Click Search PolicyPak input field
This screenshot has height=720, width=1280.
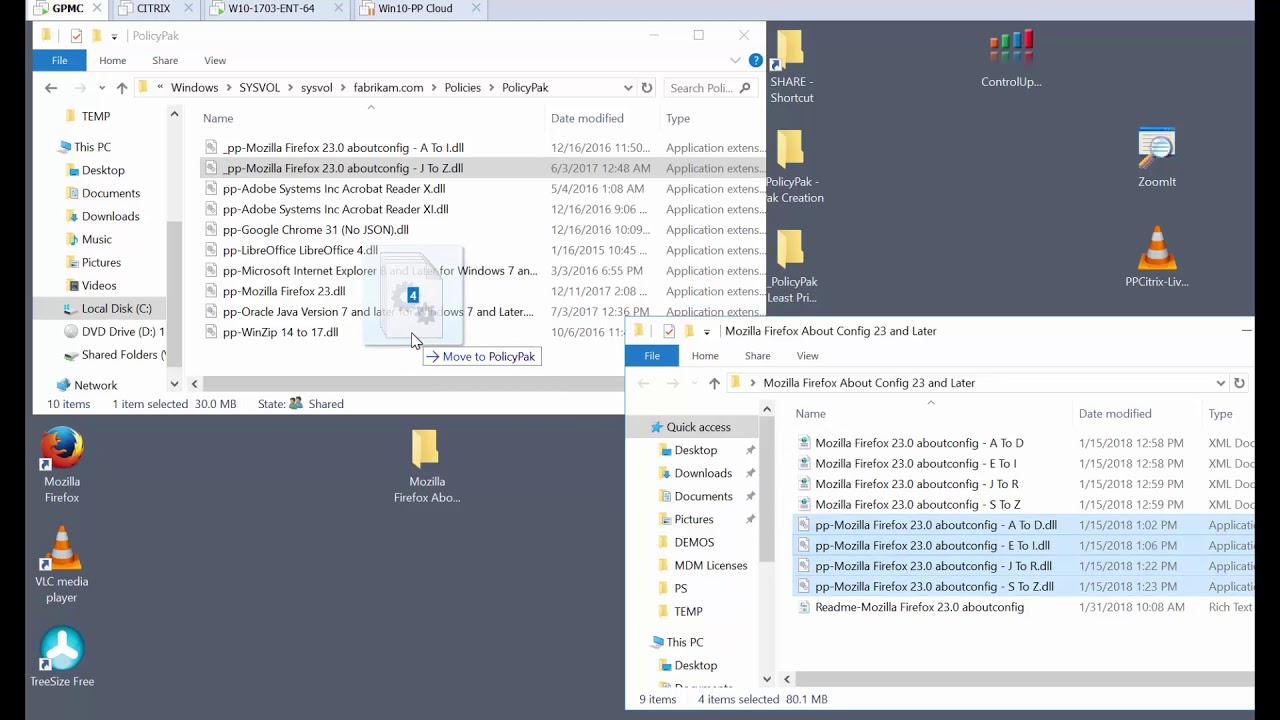pyautogui.click(x=701, y=88)
